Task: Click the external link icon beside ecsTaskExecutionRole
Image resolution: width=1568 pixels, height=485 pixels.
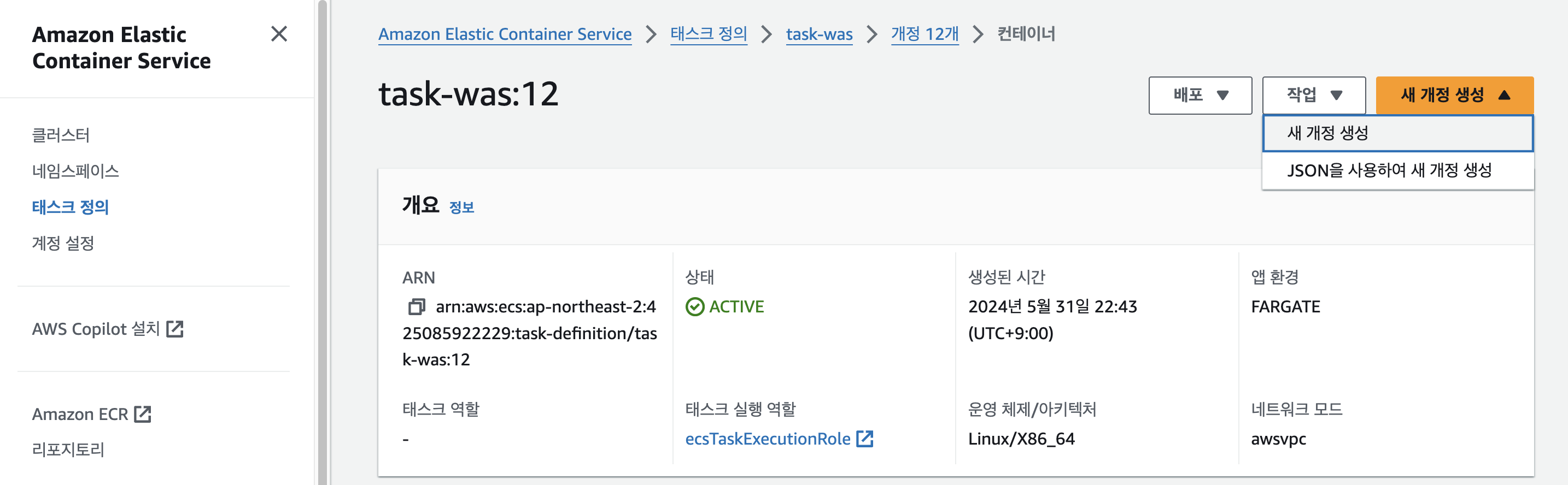Action: [864, 439]
